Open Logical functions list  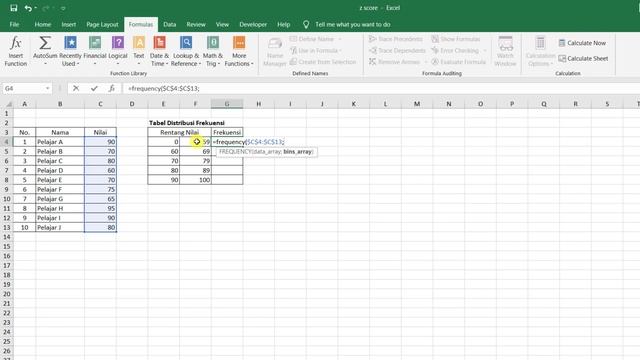(118, 51)
